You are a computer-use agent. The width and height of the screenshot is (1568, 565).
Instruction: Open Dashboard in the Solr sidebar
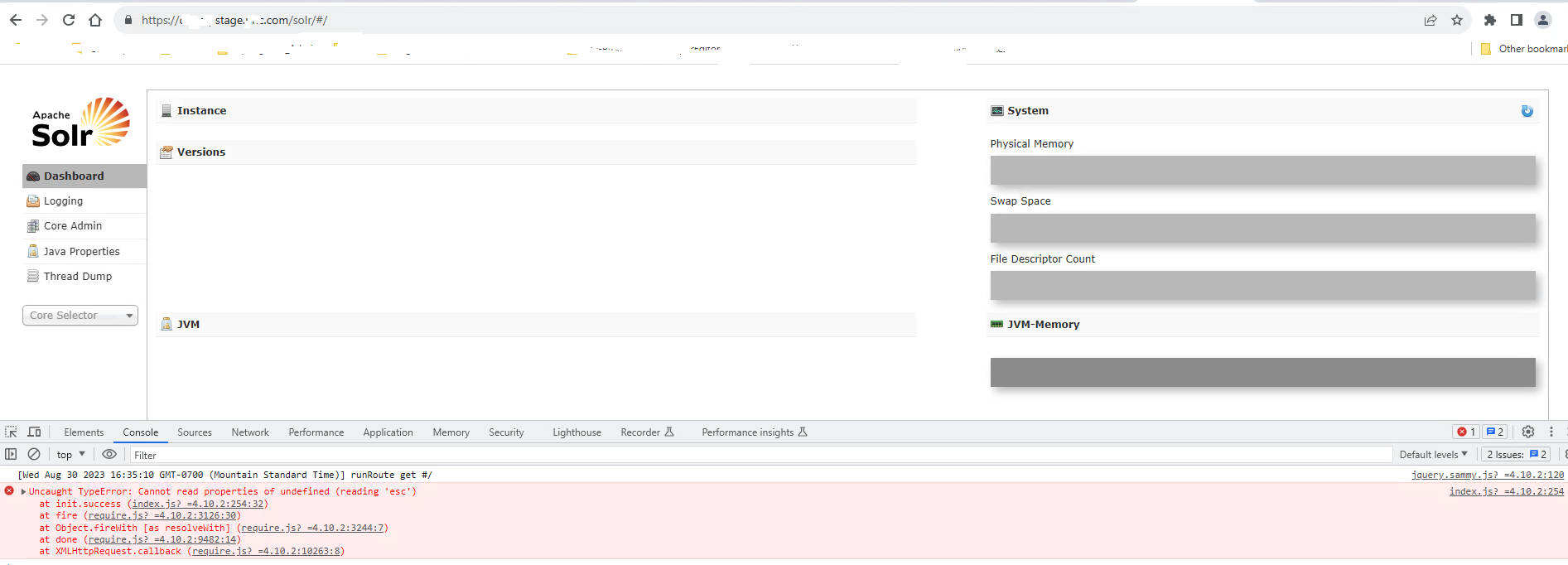coord(84,176)
